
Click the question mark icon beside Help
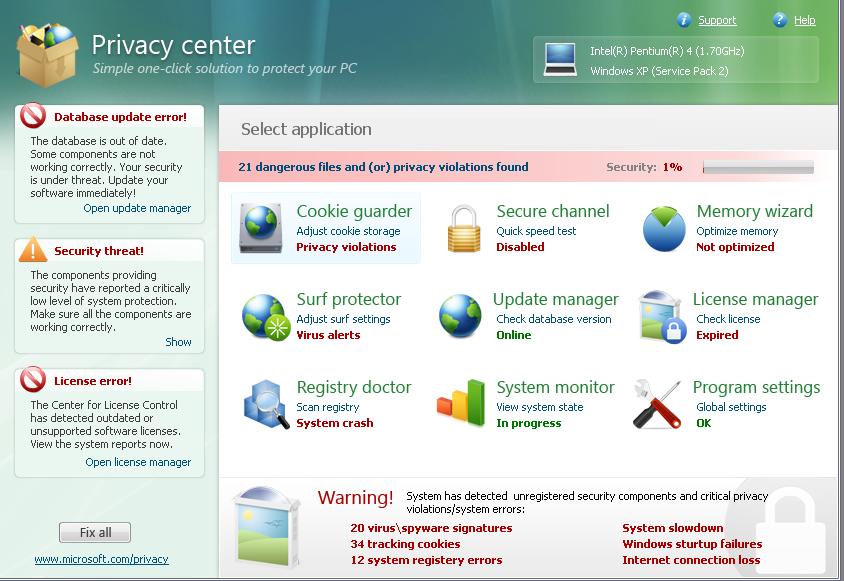coord(779,20)
